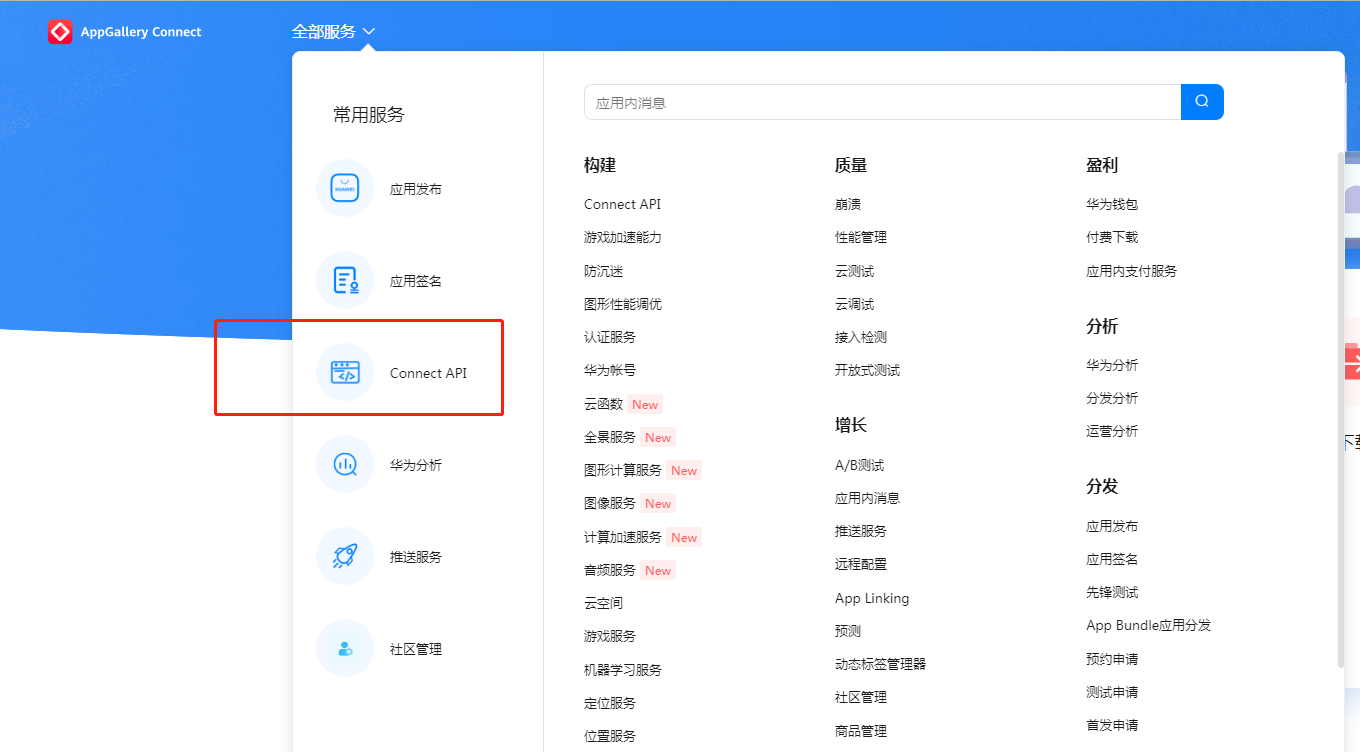Open 应用签名 under 分发
The height and width of the screenshot is (752, 1360).
1112,559
